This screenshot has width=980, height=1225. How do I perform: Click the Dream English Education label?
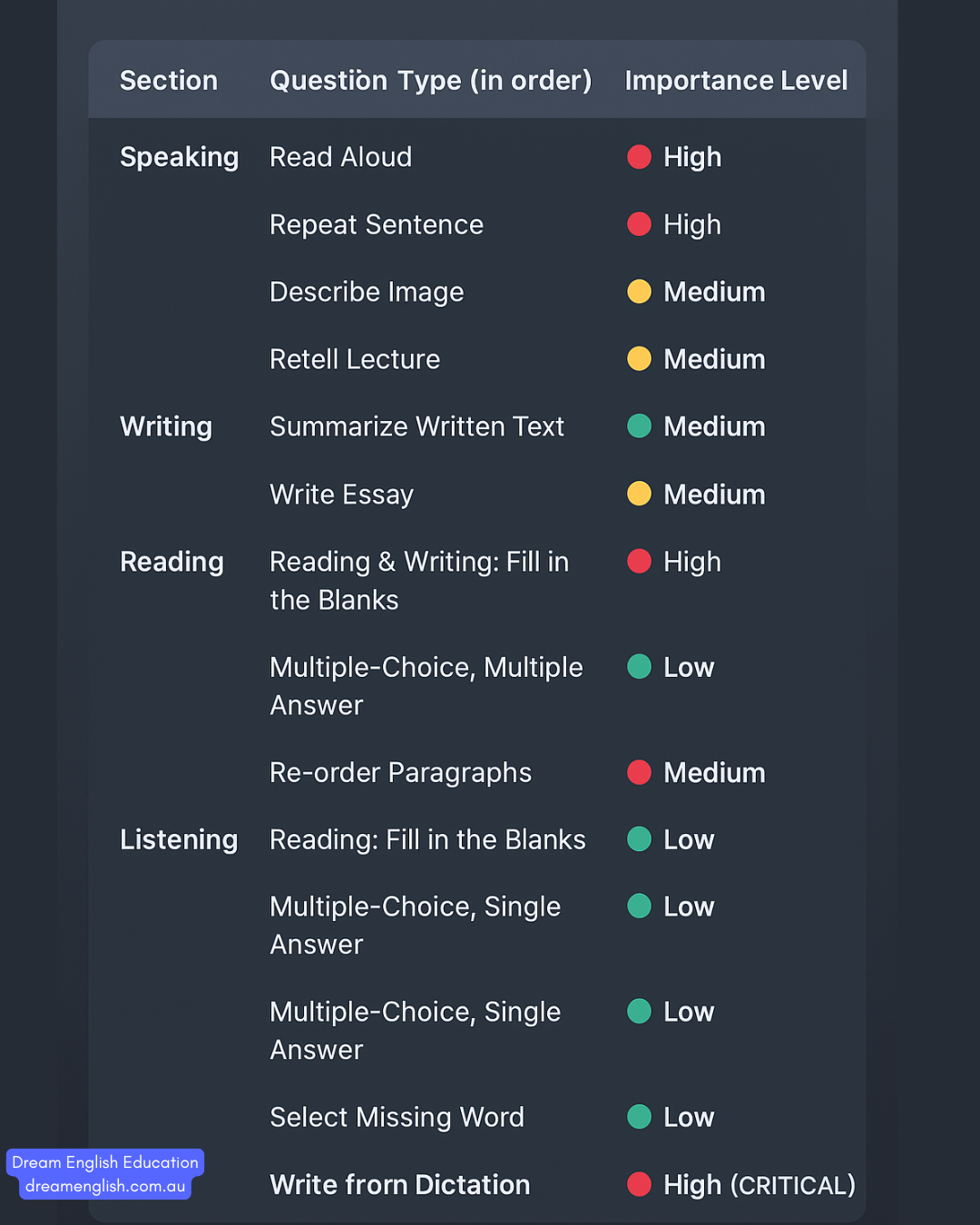coord(105,1162)
